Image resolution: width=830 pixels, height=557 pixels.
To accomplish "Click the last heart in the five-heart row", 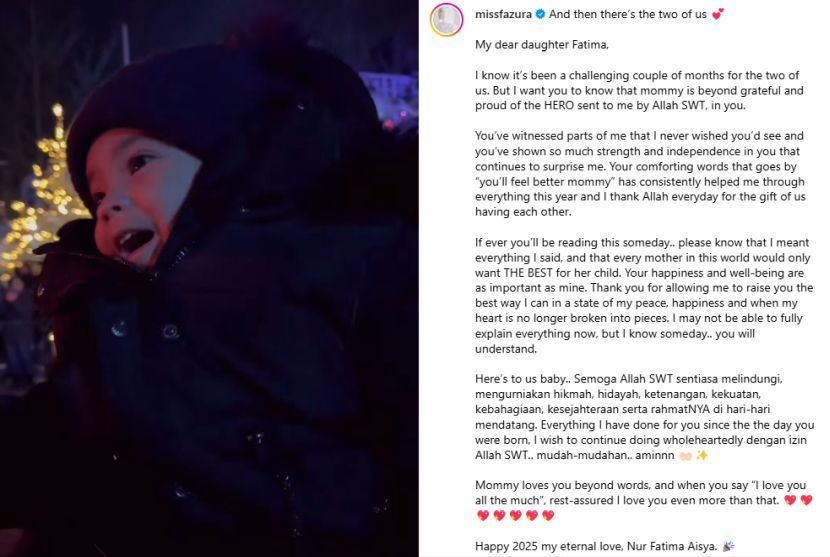I will point(548,516).
